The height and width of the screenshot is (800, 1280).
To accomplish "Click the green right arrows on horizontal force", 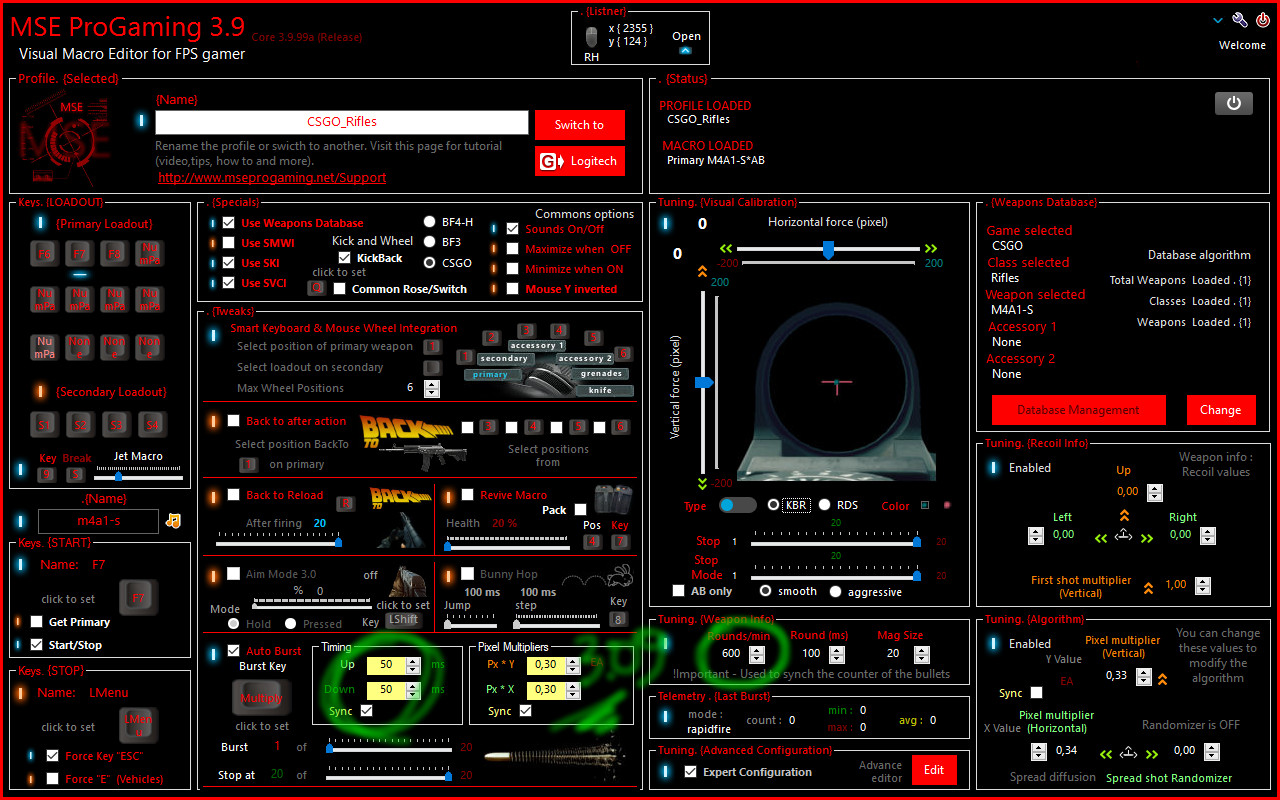I will (x=931, y=248).
